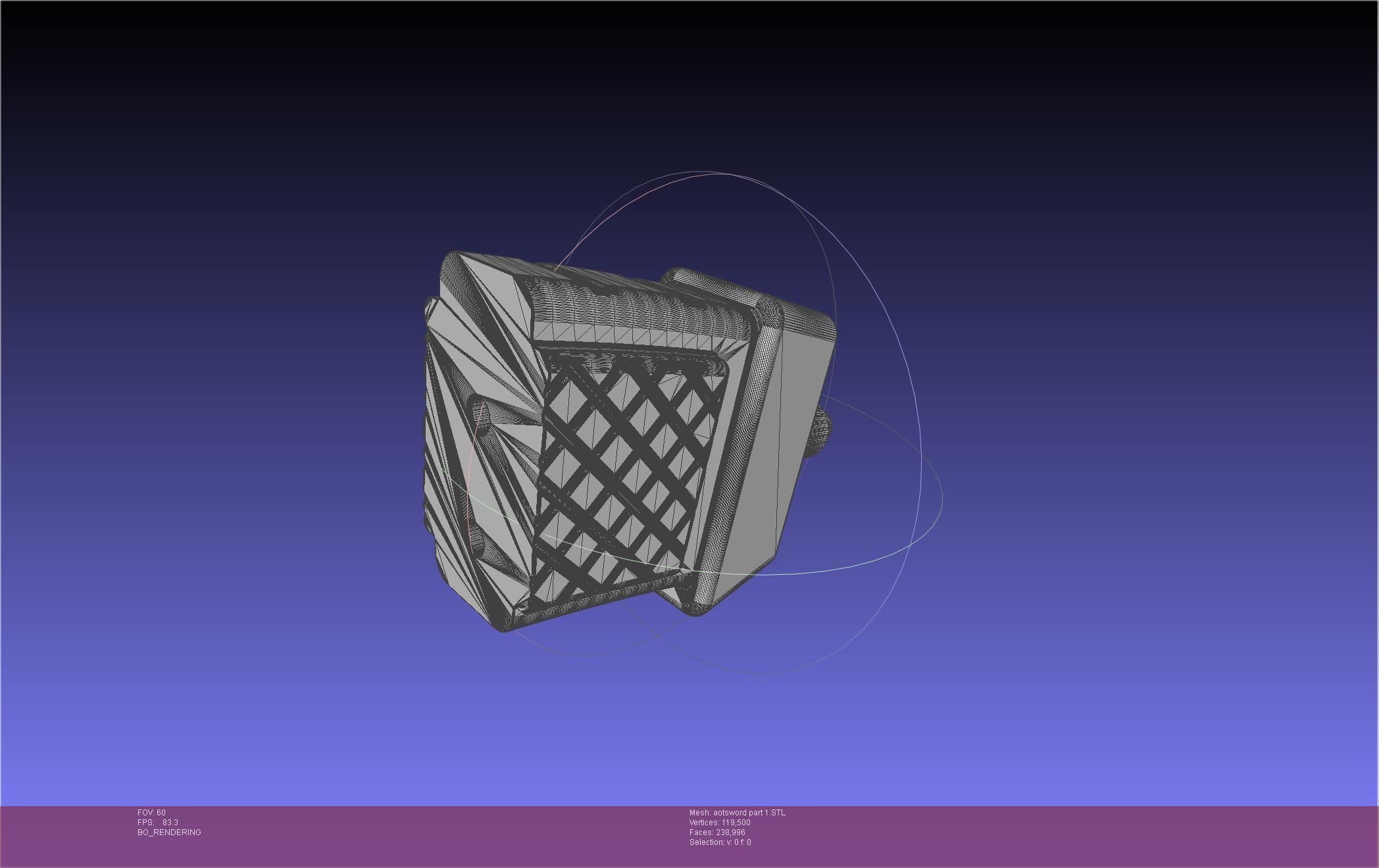Click the FOV: 60 readout
Viewport: 1379px width, 868px height.
151,813
